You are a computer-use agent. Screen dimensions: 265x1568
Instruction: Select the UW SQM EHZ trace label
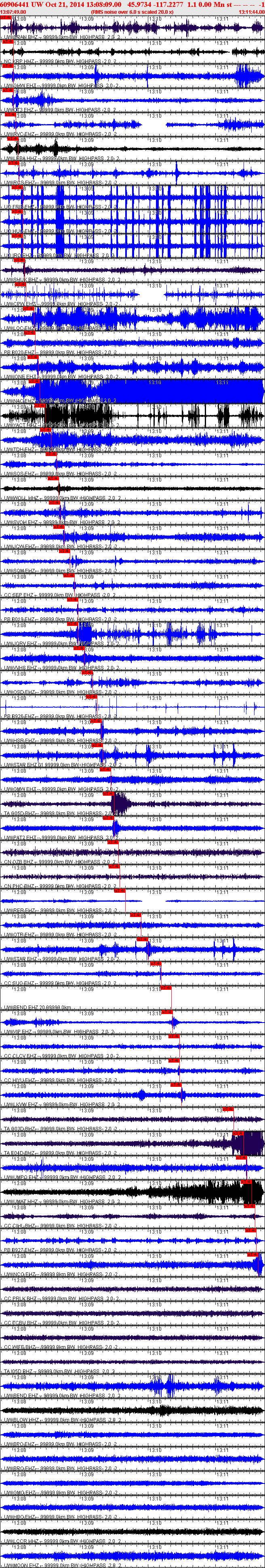click(x=61, y=571)
